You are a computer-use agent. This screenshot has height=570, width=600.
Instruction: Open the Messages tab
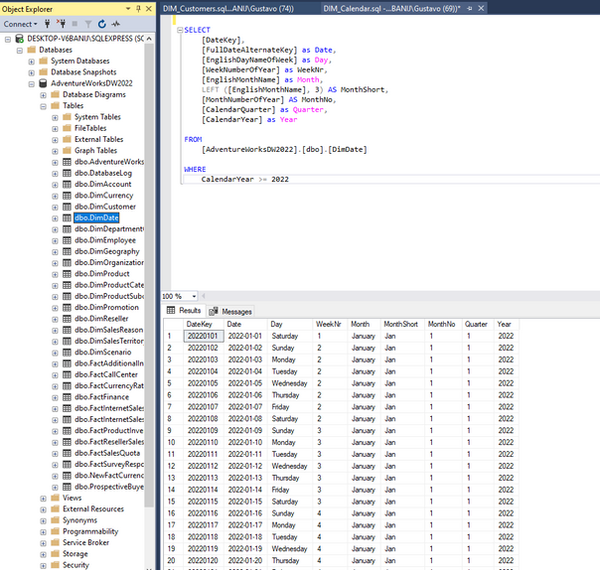pyautogui.click(x=230, y=311)
